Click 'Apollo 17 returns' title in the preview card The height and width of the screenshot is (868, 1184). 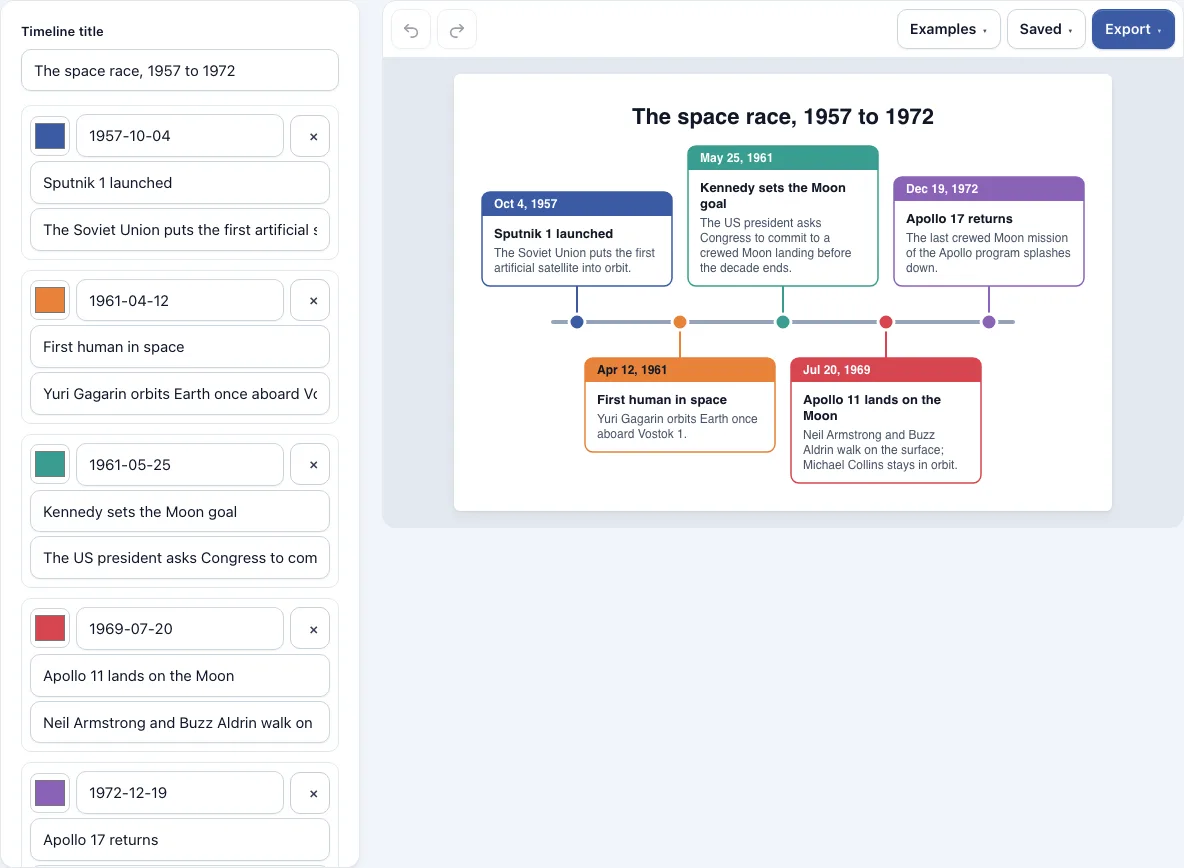(x=959, y=219)
